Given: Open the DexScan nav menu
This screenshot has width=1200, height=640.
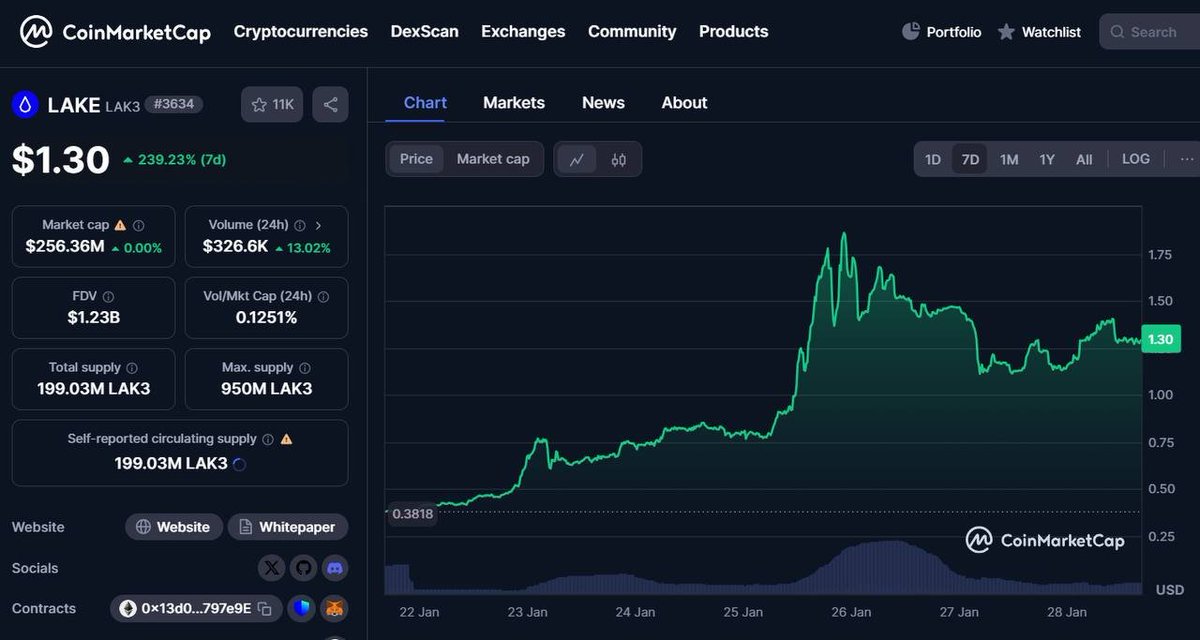Looking at the screenshot, I should tap(425, 31).
